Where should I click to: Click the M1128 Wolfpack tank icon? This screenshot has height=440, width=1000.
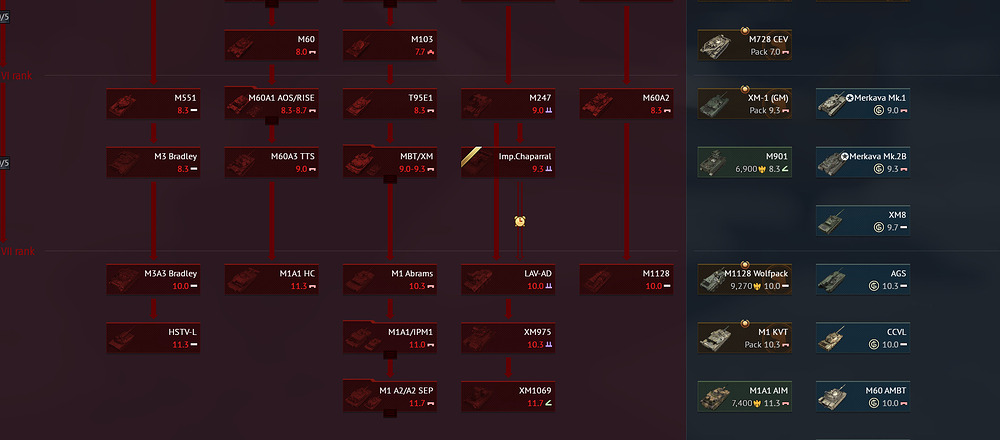[x=712, y=280]
